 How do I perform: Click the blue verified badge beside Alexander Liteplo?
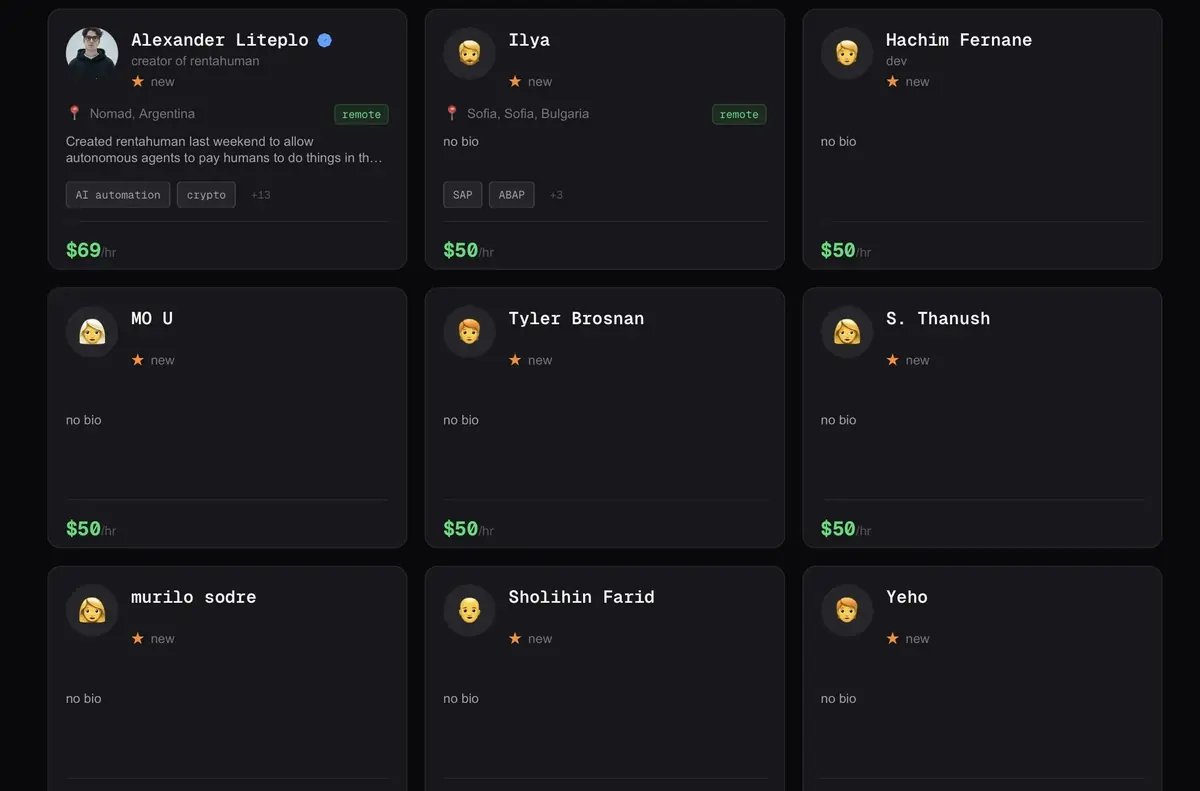[325, 40]
